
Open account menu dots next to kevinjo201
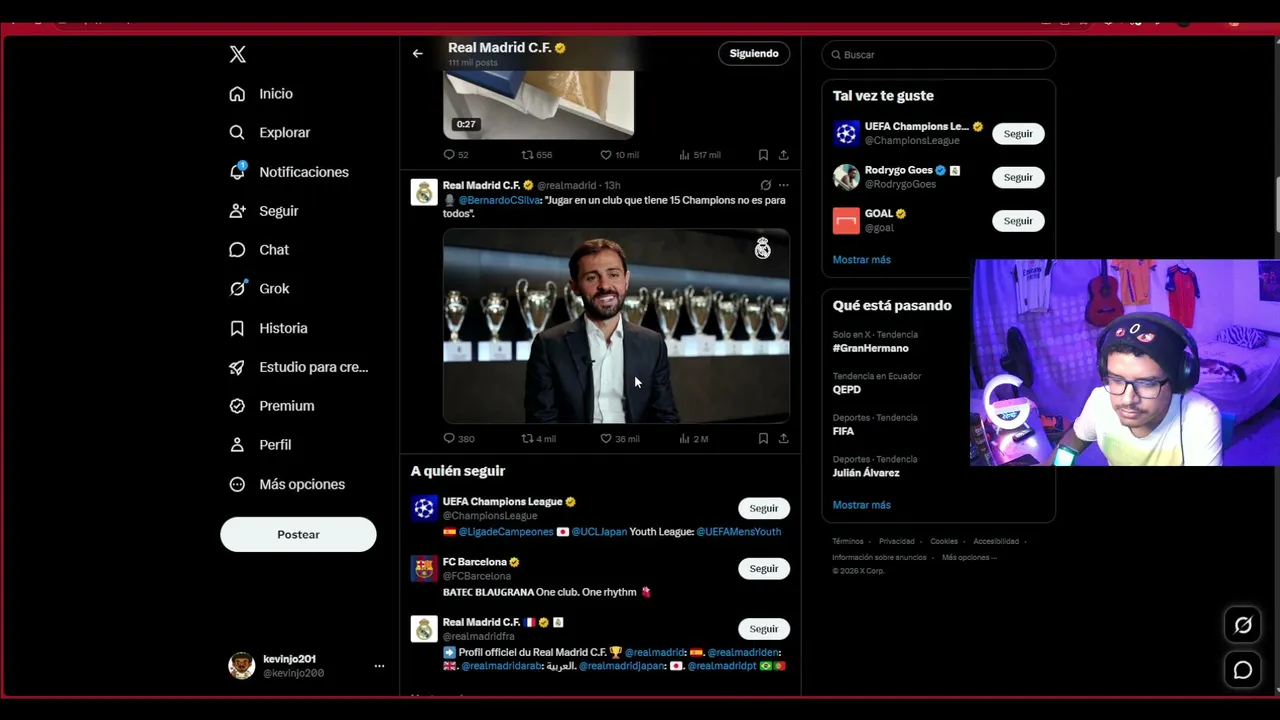(x=379, y=666)
